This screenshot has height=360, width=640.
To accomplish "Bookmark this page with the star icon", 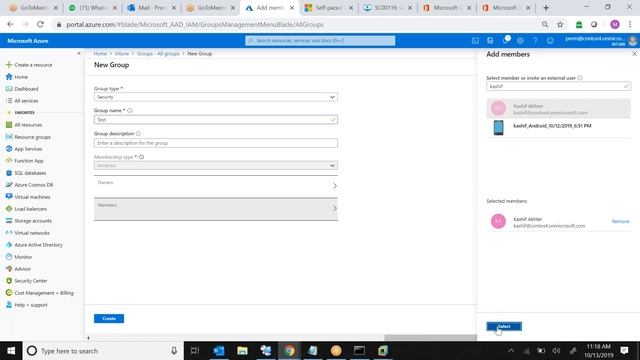I will tap(560, 24).
